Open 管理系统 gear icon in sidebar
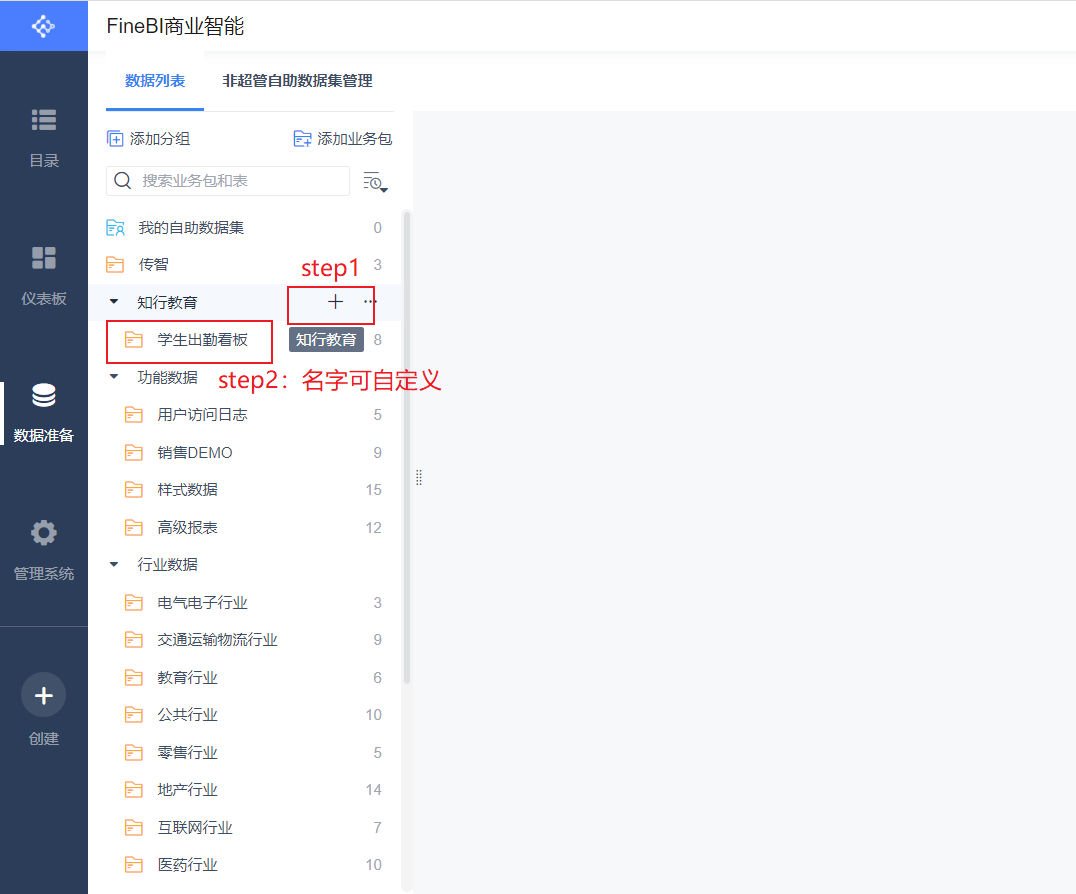1076x894 pixels. [x=44, y=532]
